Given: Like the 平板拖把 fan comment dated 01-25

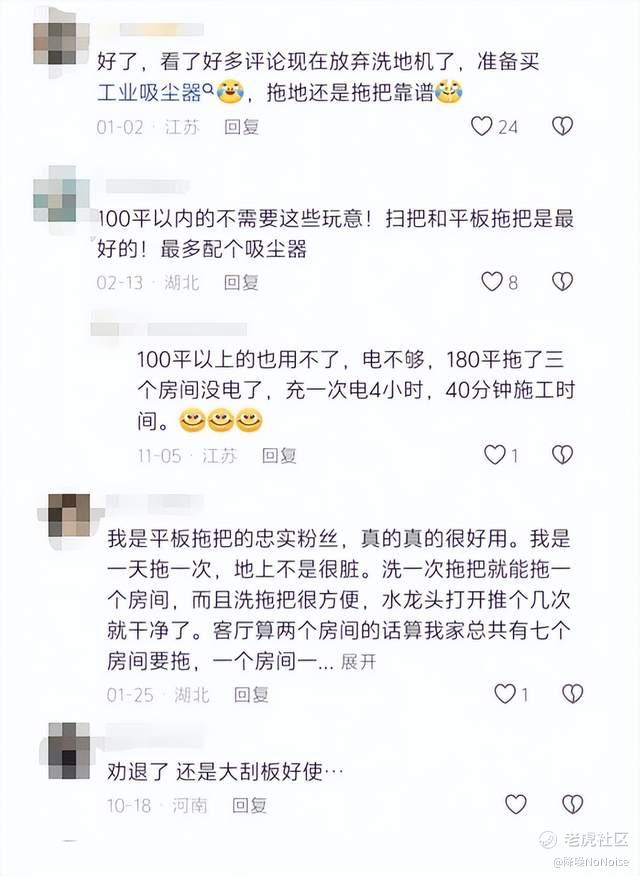Looking at the screenshot, I should click(x=505, y=694).
